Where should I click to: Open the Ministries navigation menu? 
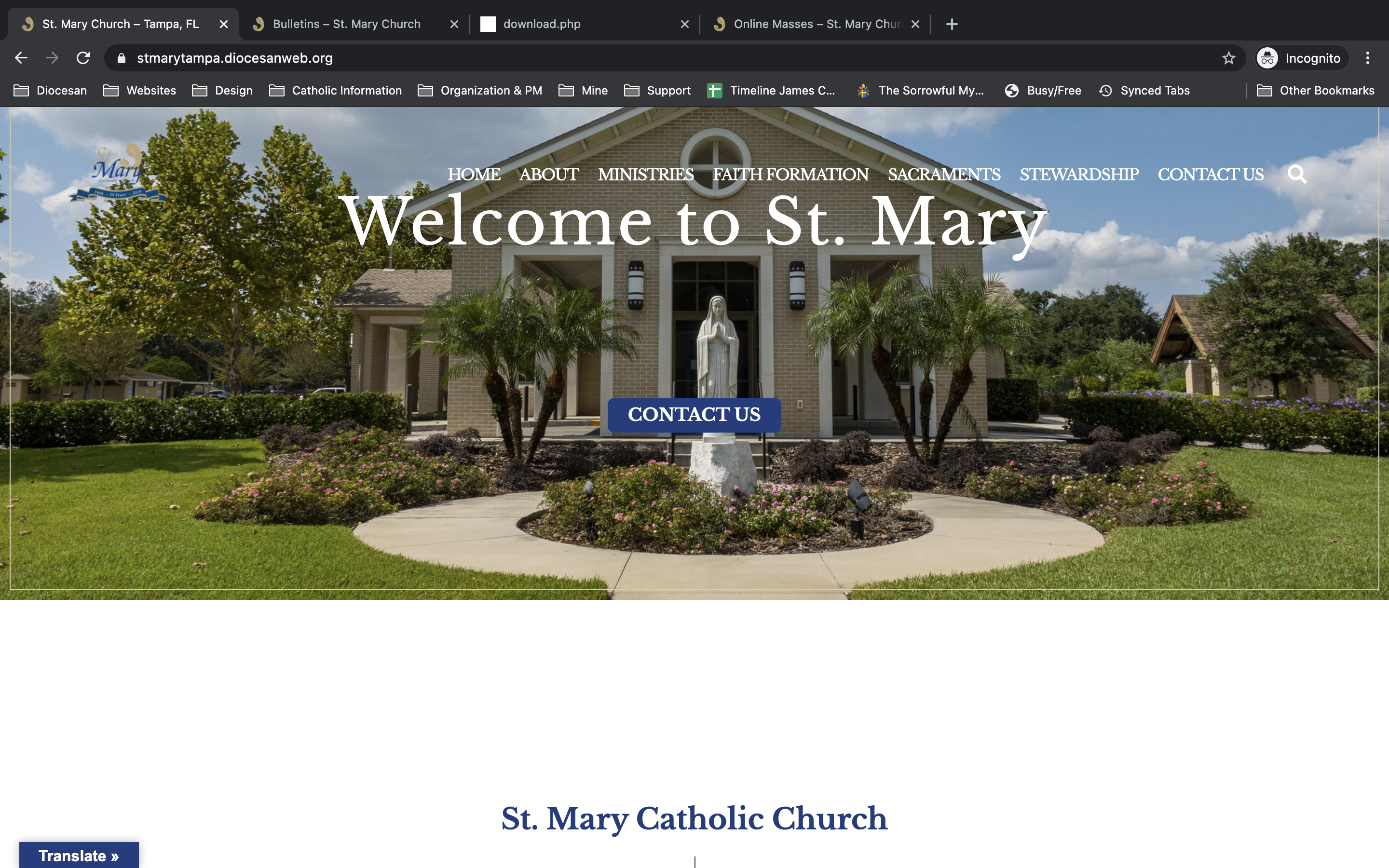pos(646,175)
